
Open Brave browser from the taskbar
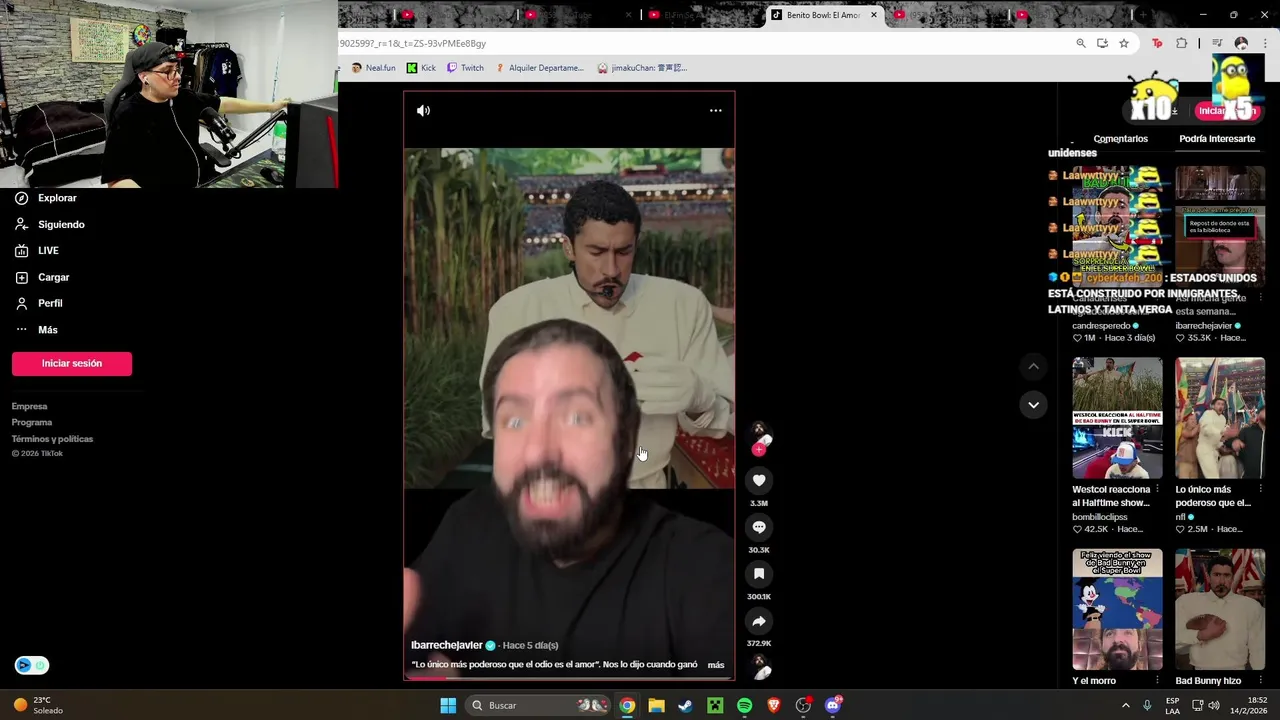coord(773,706)
